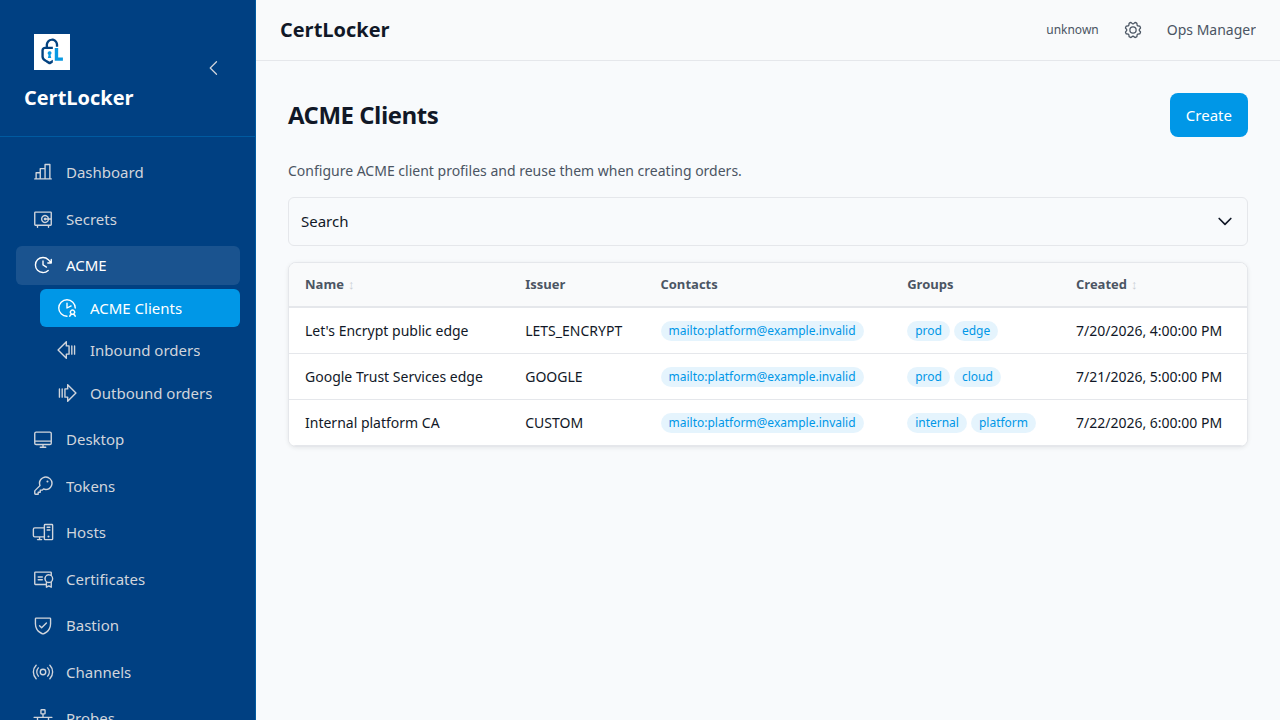Click the Certificates badge icon
The image size is (1280, 720).
[43, 579]
